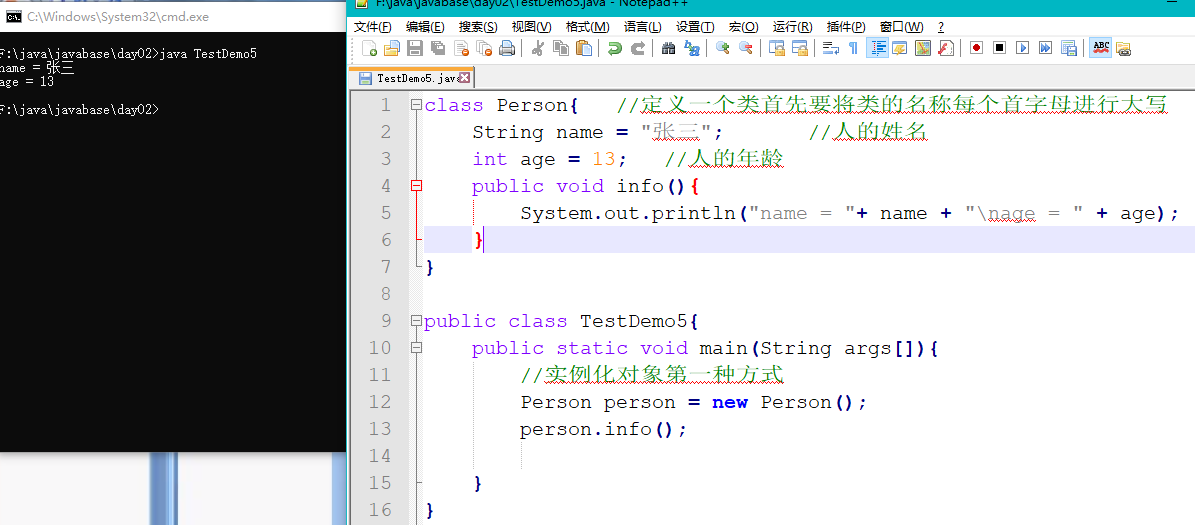The height and width of the screenshot is (525, 1195).
Task: Click the Synchronize horizontal scrolling icon
Action: [799, 49]
